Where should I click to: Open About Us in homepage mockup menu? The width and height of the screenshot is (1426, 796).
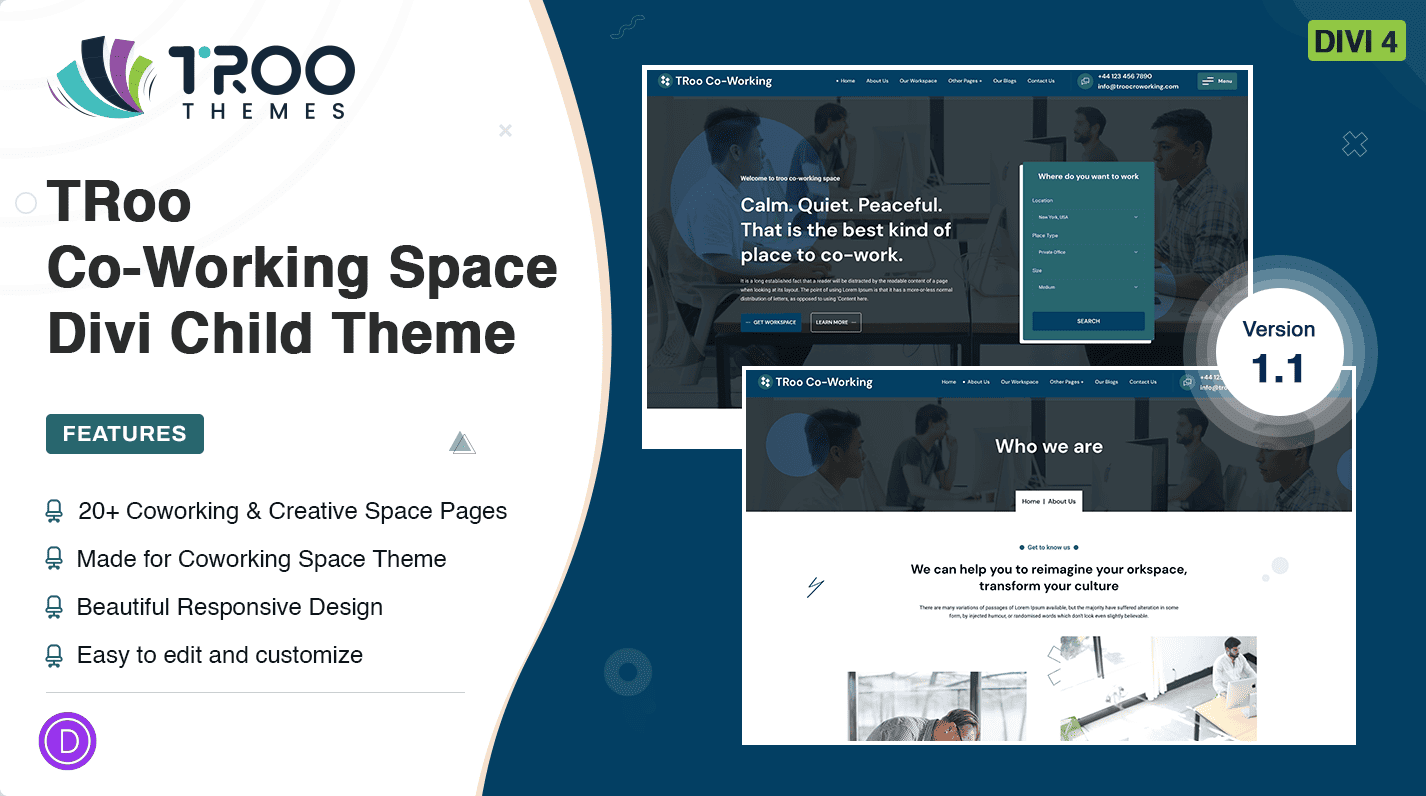click(x=877, y=81)
